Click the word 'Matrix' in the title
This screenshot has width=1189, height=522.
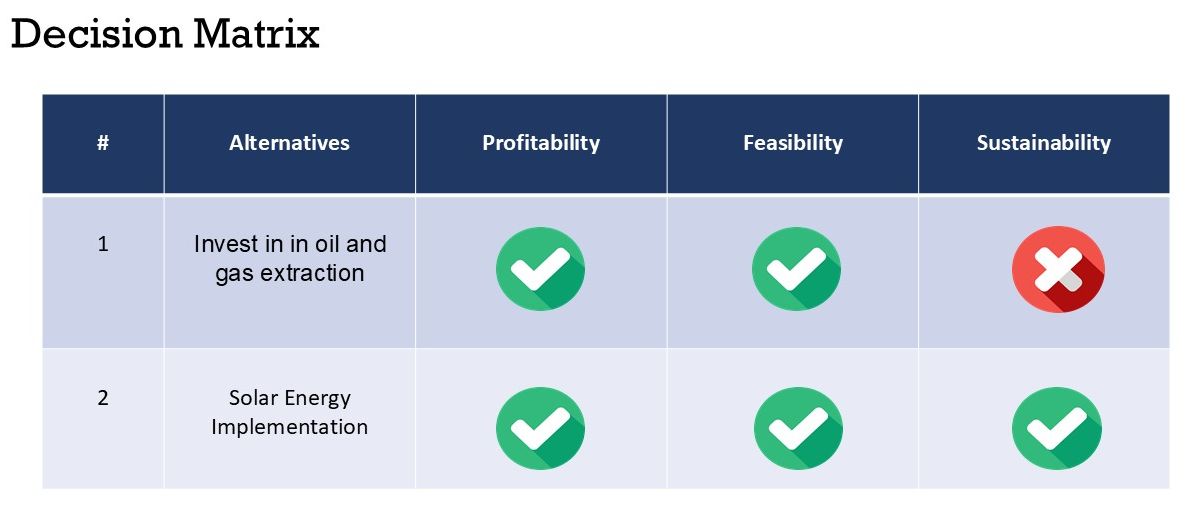[256, 34]
